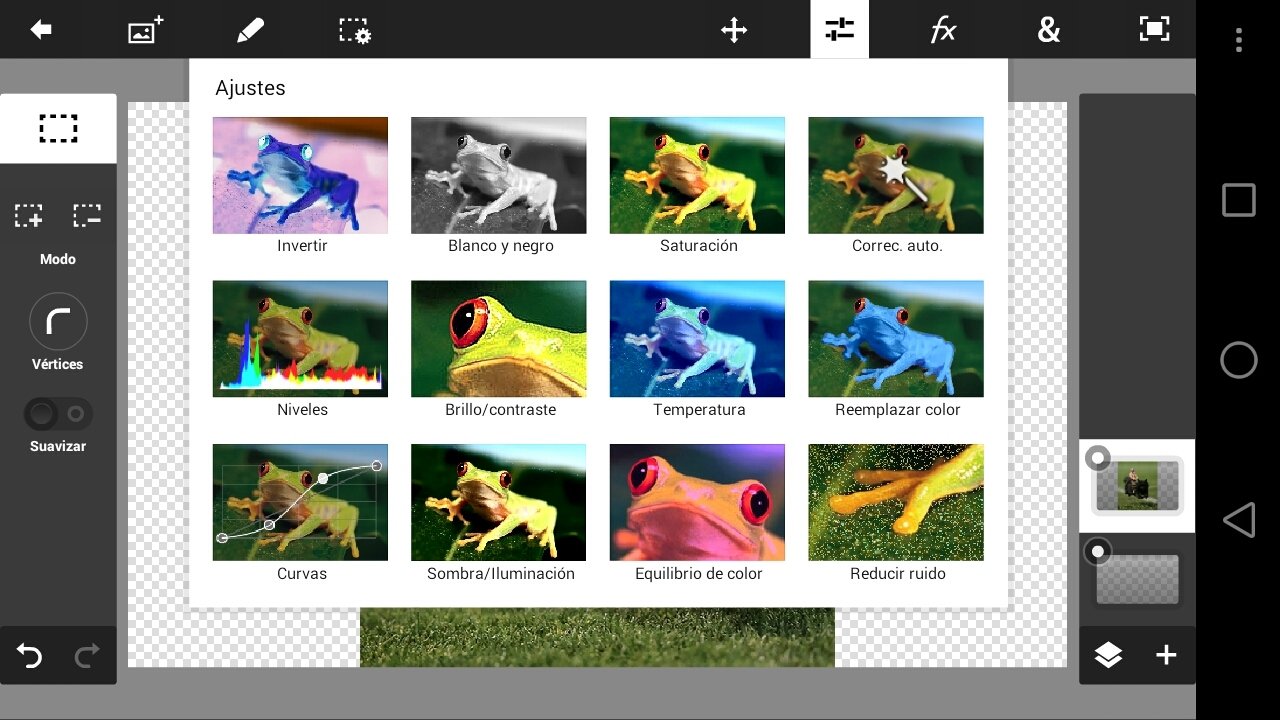
Task: Select the empty transparent layer thumbnail
Action: coord(1137,579)
